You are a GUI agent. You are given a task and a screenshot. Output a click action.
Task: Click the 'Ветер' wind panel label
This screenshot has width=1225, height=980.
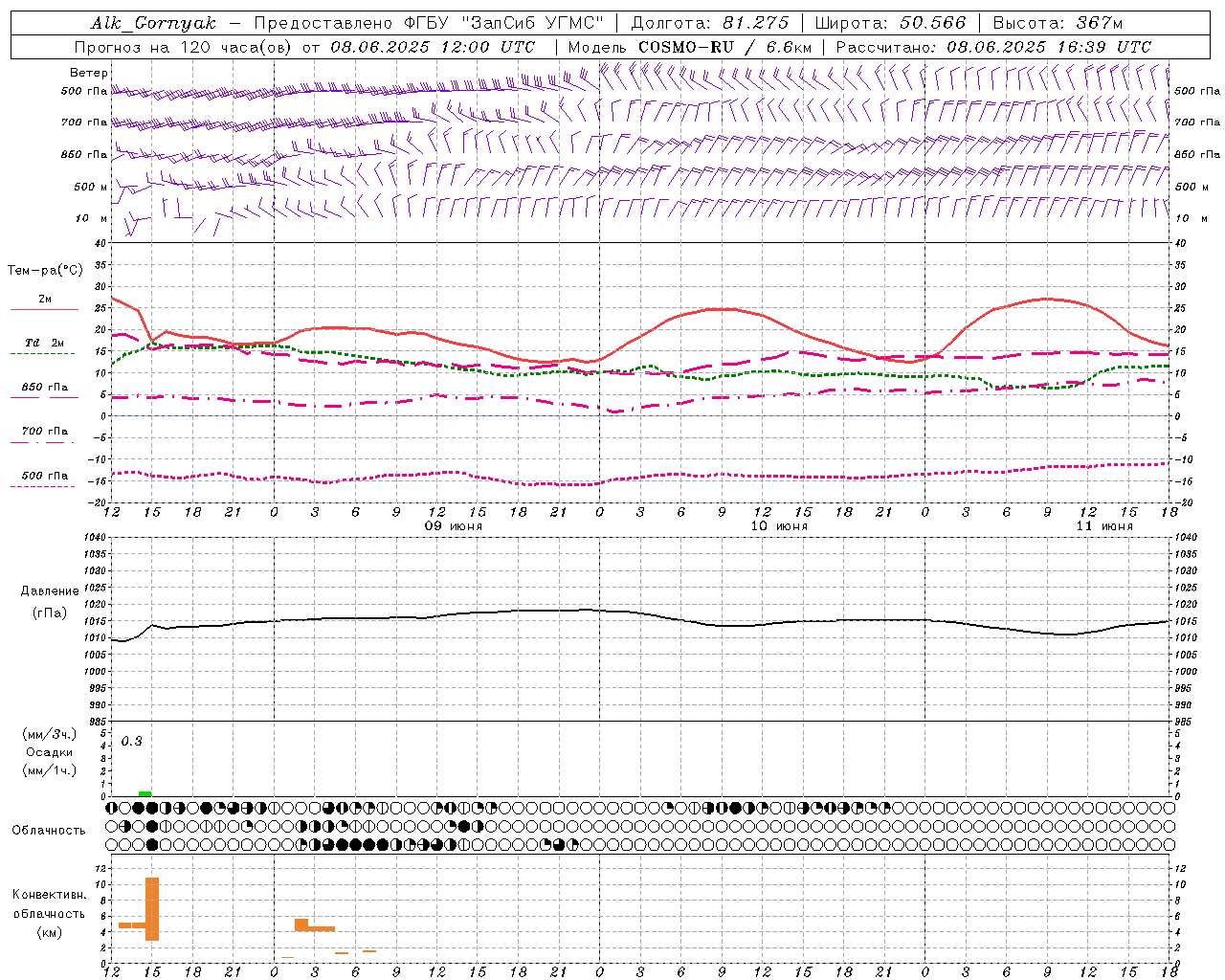tap(89, 73)
